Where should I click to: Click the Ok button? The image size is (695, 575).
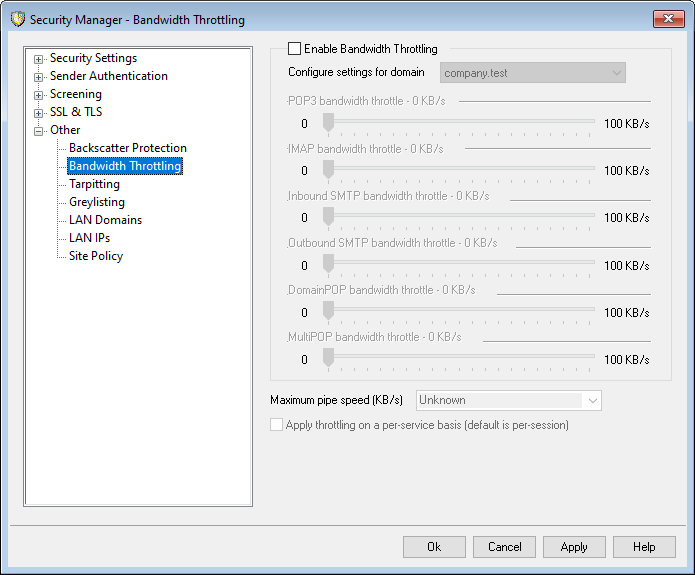pyautogui.click(x=434, y=547)
